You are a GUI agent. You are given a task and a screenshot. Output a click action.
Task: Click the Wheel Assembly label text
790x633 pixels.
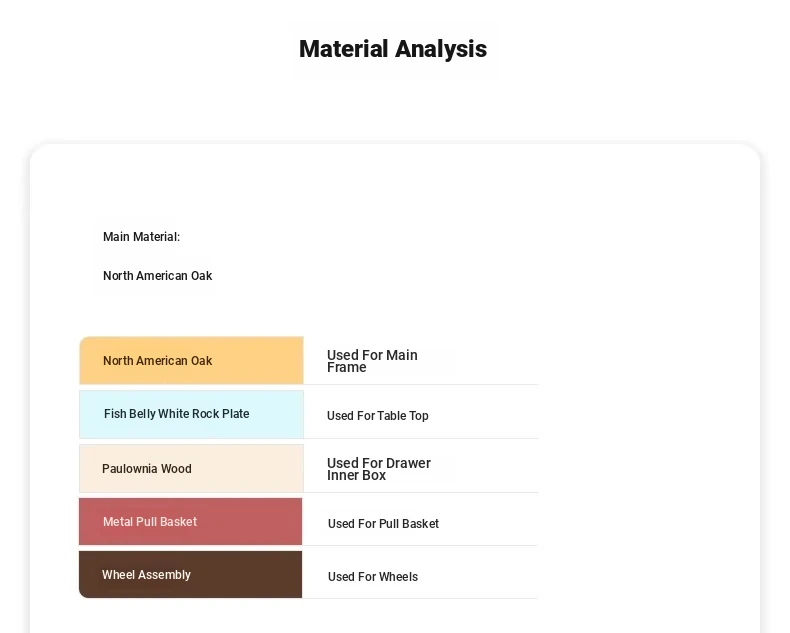tap(146, 575)
